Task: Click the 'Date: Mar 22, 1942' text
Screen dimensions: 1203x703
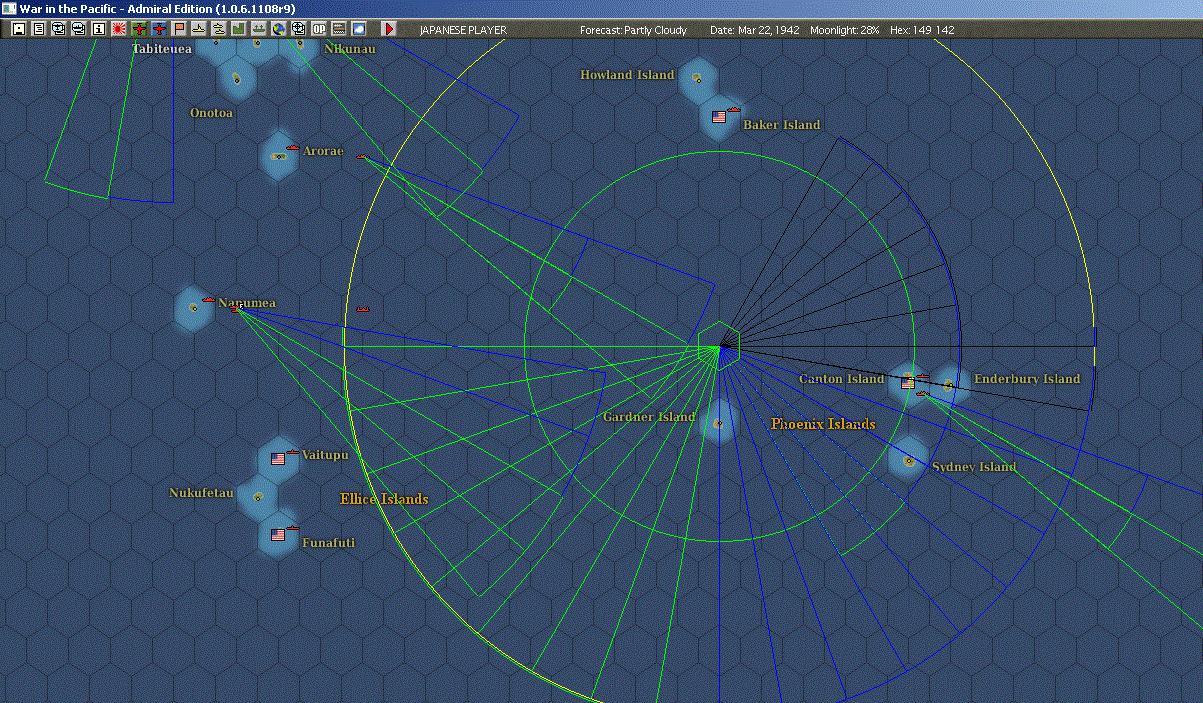Action: [755, 30]
